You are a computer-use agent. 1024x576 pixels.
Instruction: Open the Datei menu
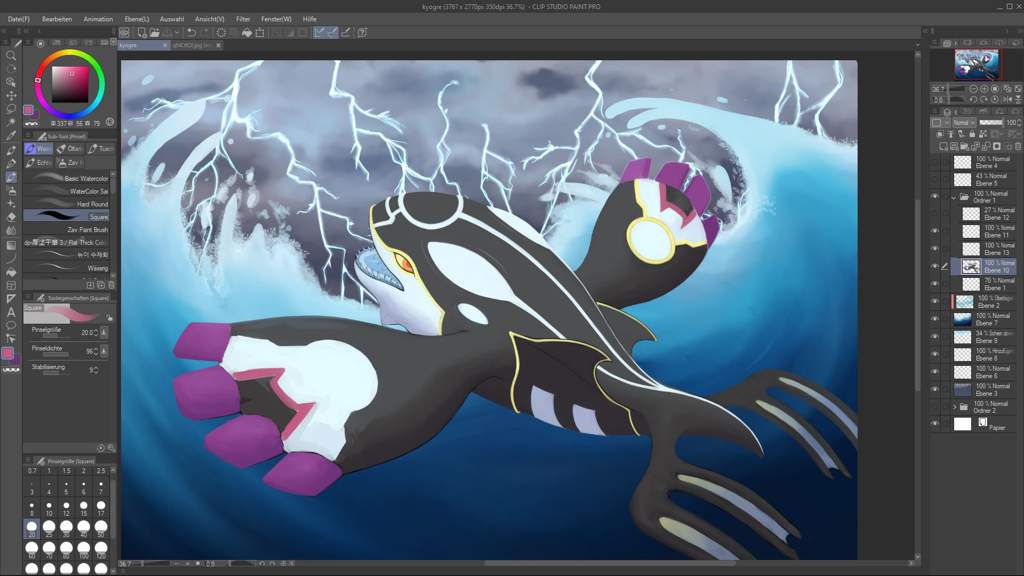pyautogui.click(x=19, y=19)
